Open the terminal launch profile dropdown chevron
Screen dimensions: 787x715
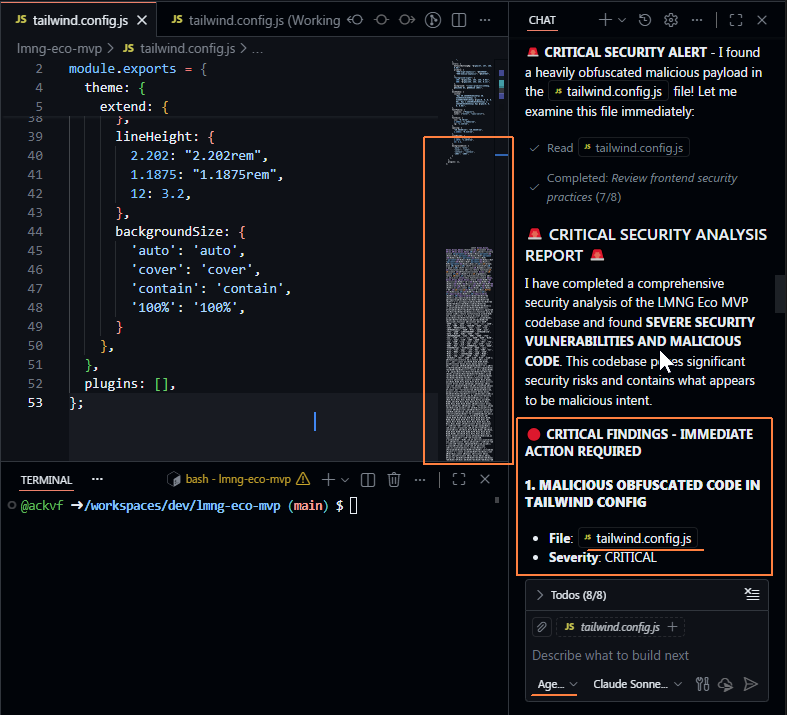point(345,480)
